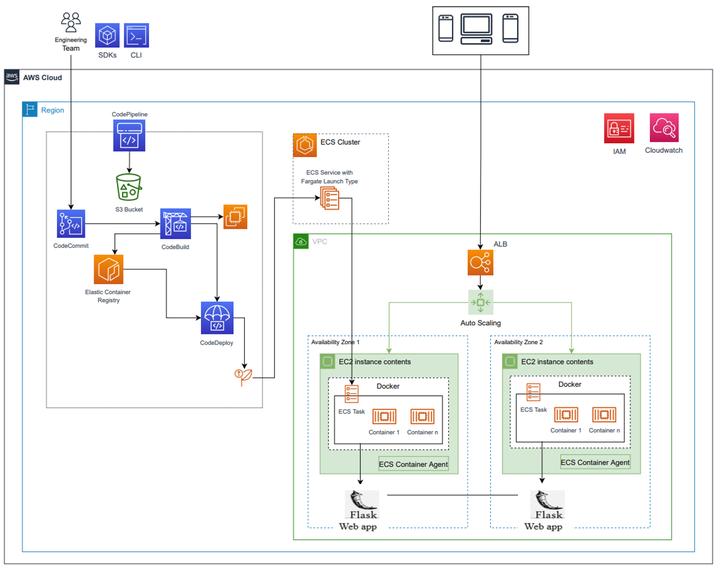Image resolution: width=720 pixels, height=572 pixels.
Task: Click the "Docker" label in Zone 1
Action: [x=388, y=386]
